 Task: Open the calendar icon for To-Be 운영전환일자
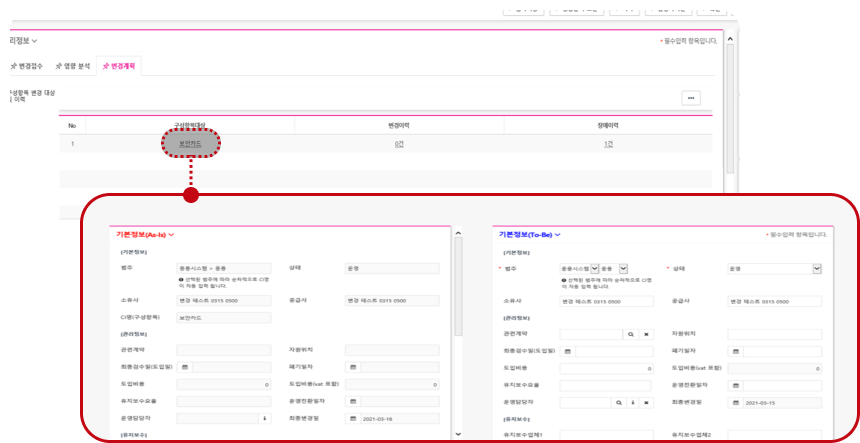[736, 385]
